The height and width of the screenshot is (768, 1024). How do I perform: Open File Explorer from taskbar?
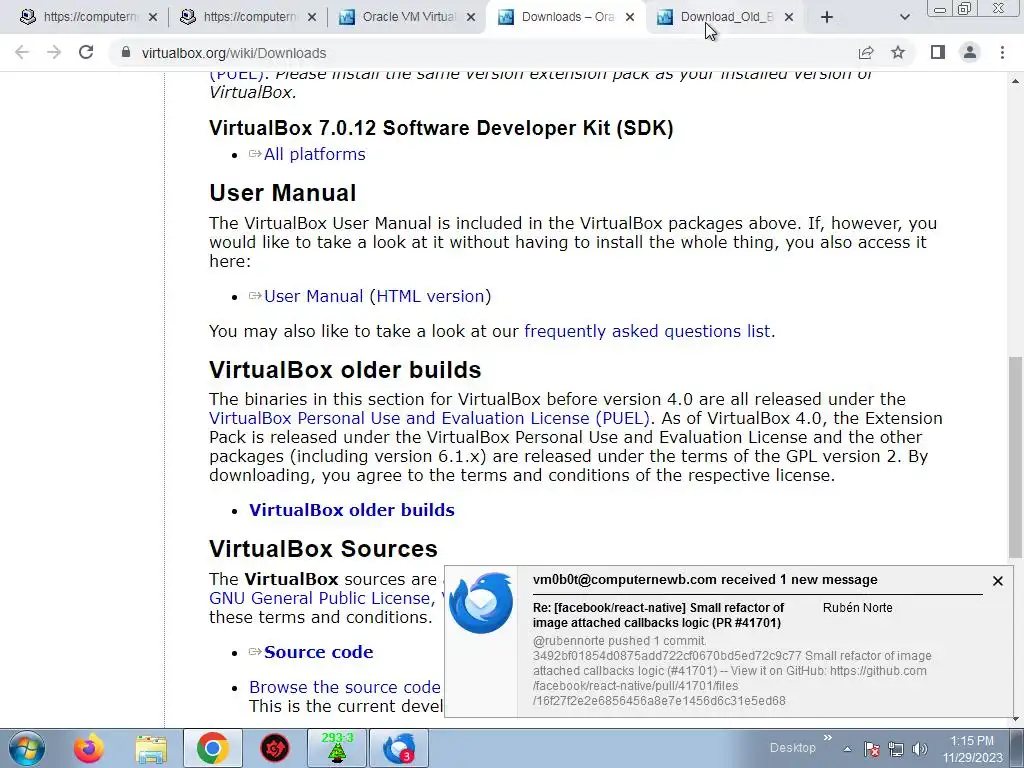point(151,748)
